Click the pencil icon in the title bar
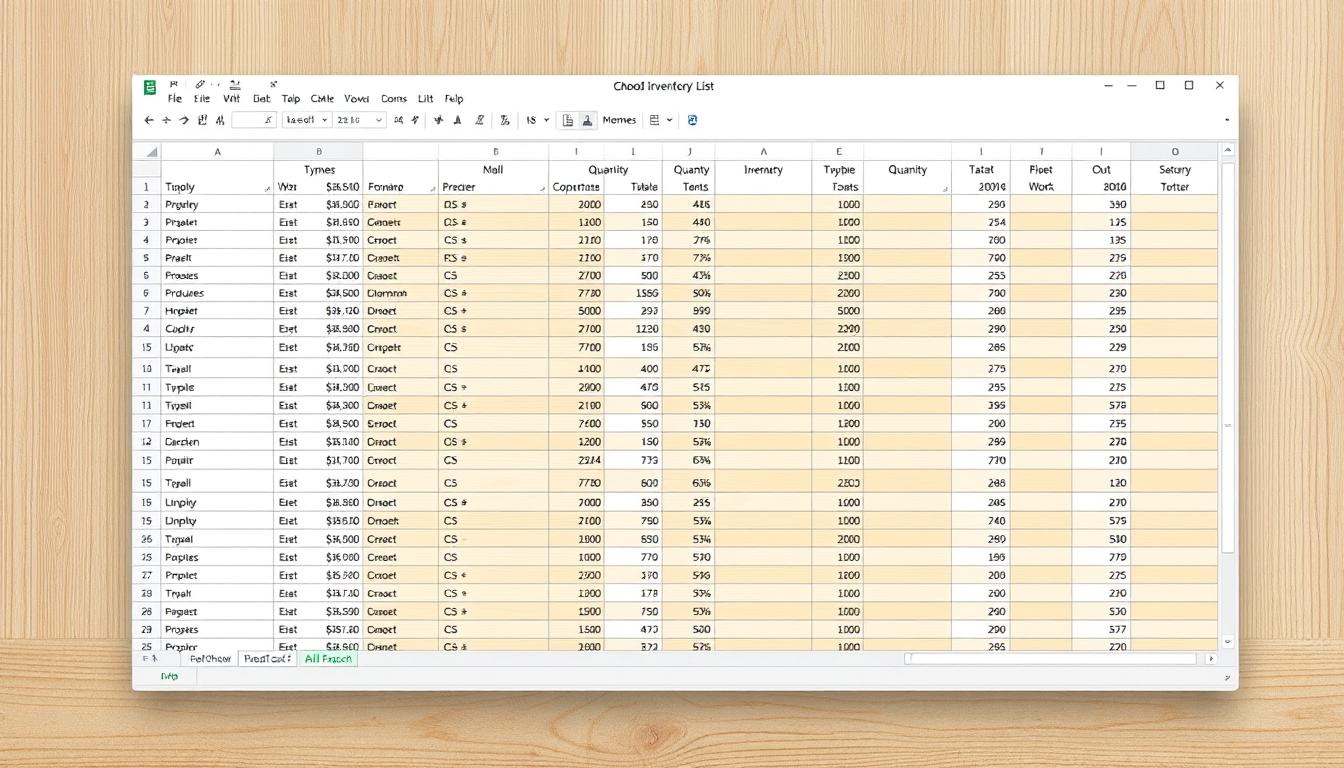The height and width of the screenshot is (768, 1344). (200, 84)
